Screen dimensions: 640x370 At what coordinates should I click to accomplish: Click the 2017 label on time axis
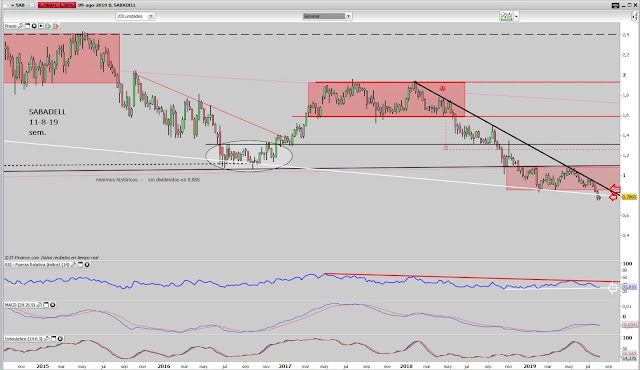click(284, 366)
